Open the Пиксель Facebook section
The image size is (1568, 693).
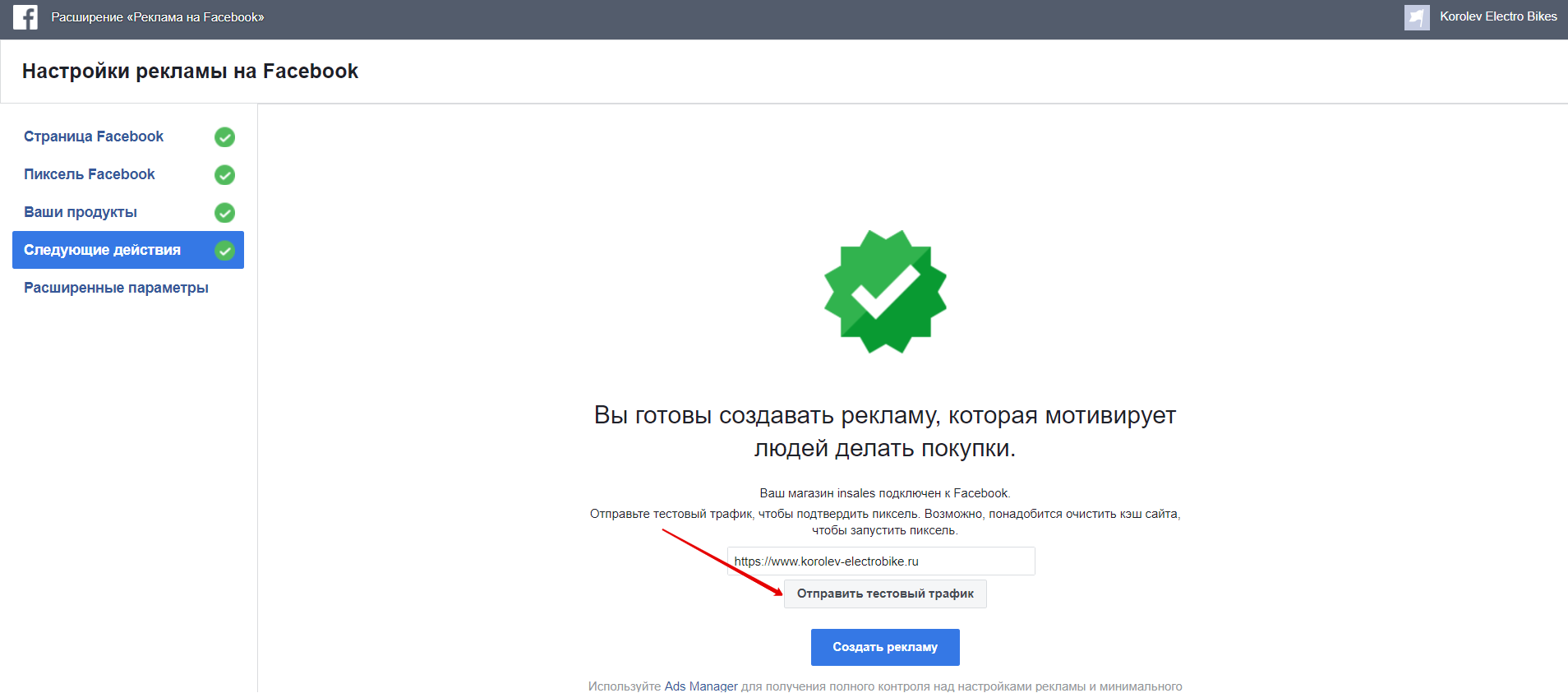coord(90,174)
